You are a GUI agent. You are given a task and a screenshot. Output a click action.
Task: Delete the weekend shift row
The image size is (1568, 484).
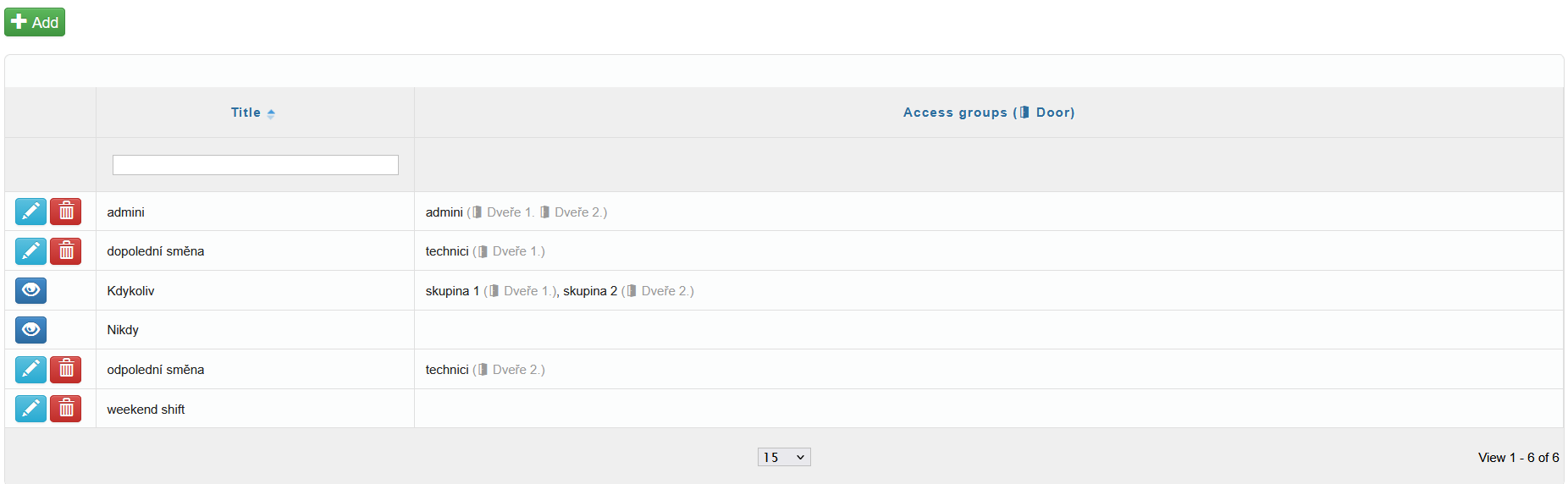(x=66, y=410)
